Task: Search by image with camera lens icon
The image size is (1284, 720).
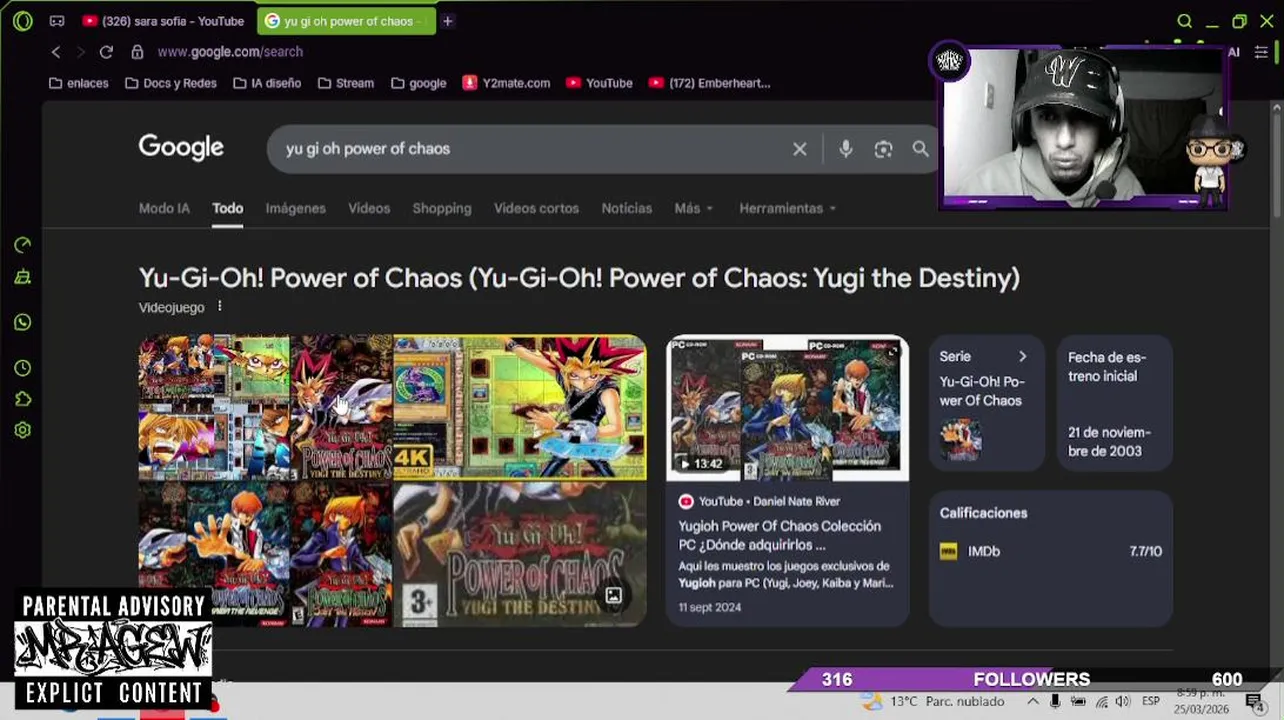Action: pos(883,149)
